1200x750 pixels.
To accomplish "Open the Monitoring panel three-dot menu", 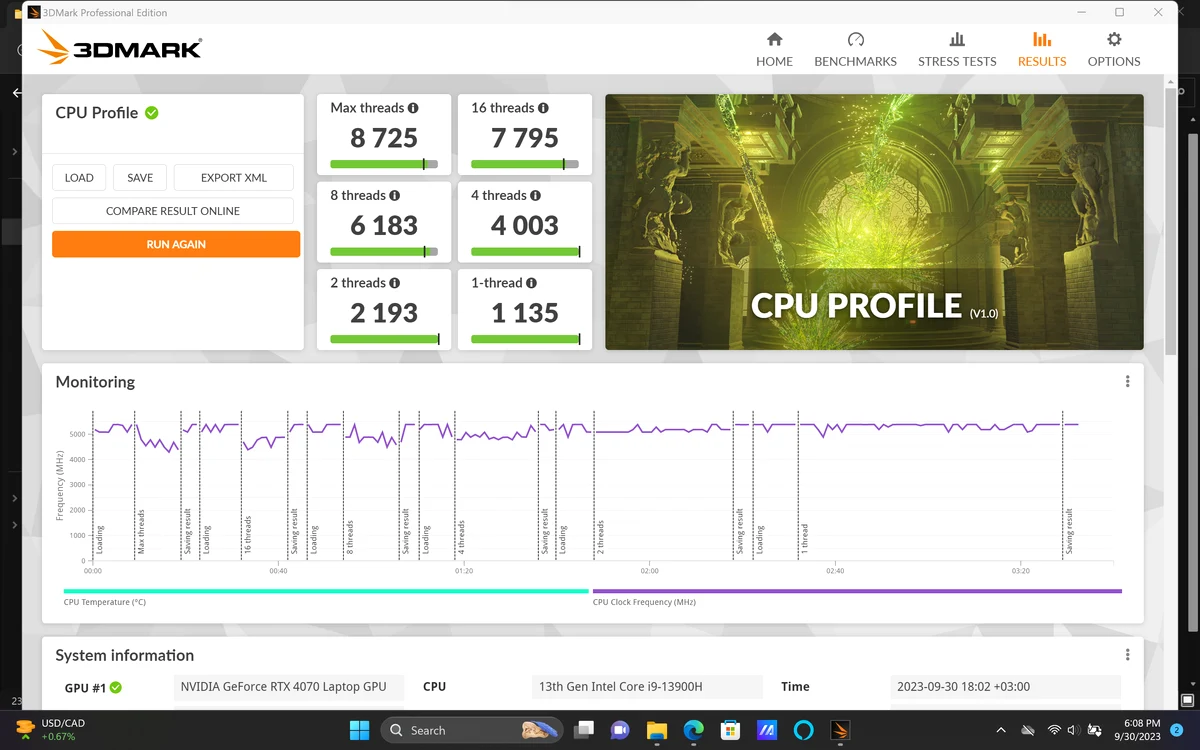I will 1127,382.
